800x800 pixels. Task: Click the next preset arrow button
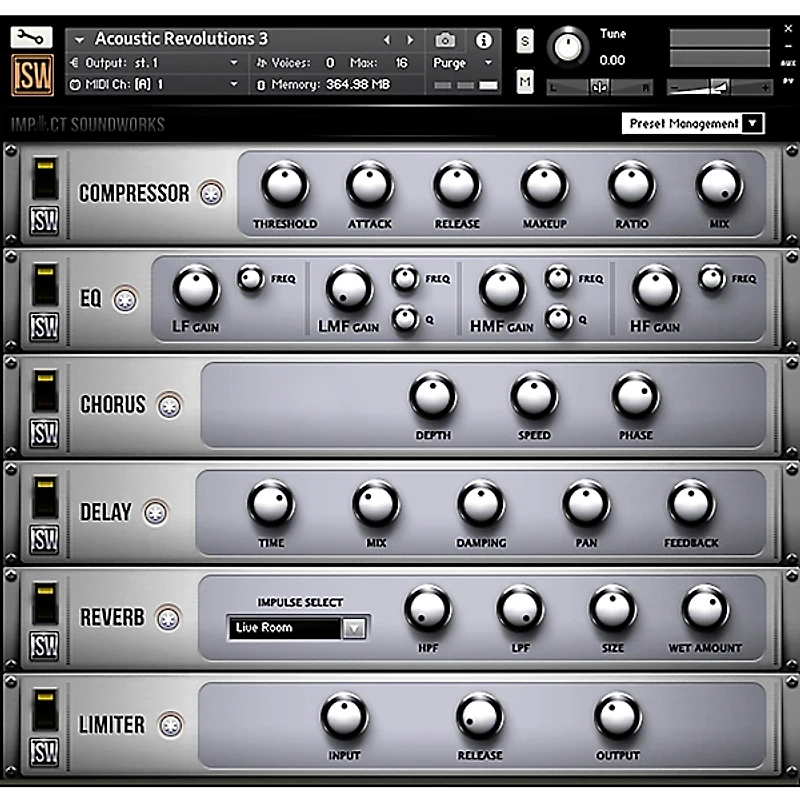tap(412, 41)
